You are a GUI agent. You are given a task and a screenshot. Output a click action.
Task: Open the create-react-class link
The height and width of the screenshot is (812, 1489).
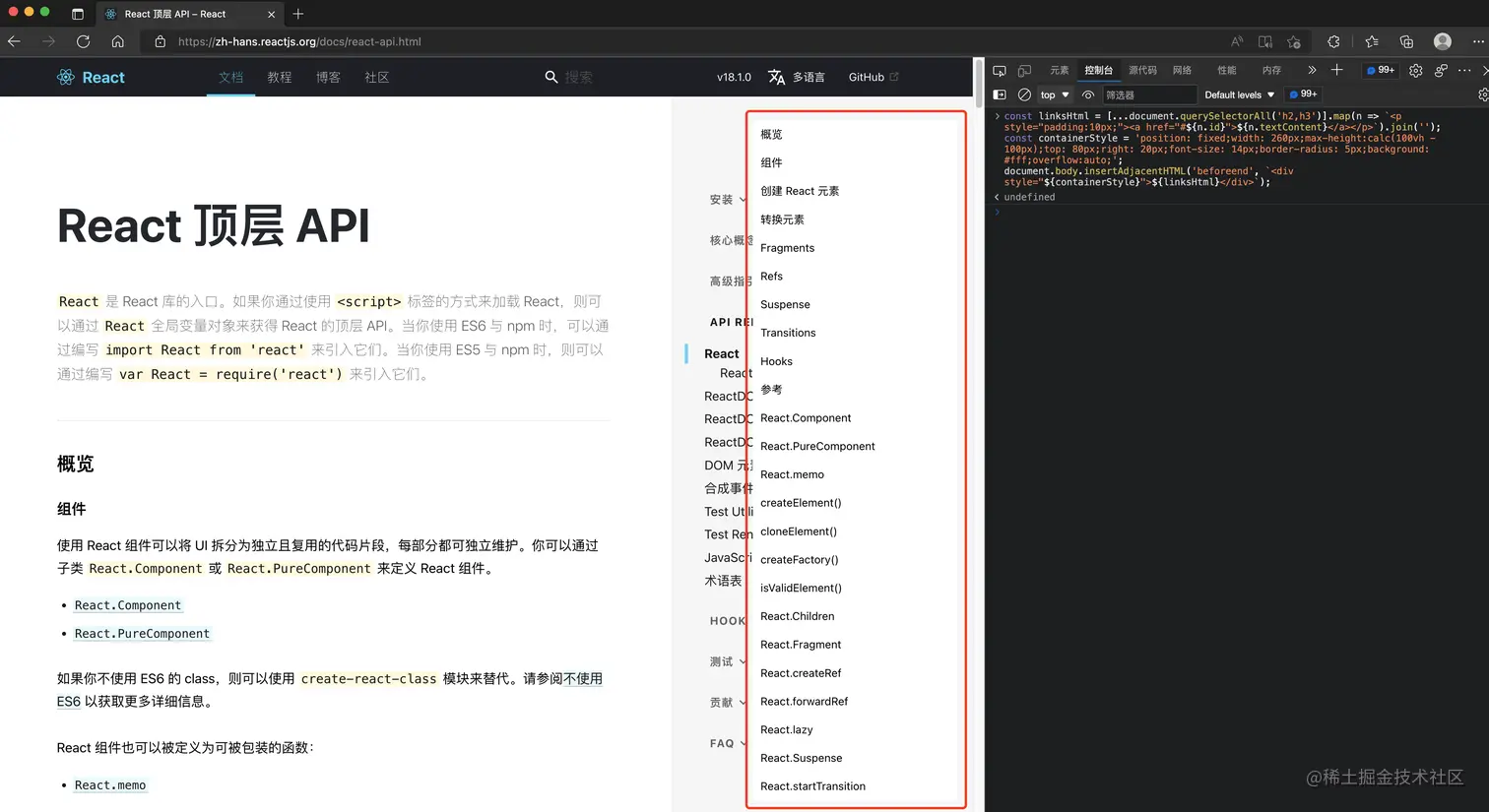click(368, 679)
